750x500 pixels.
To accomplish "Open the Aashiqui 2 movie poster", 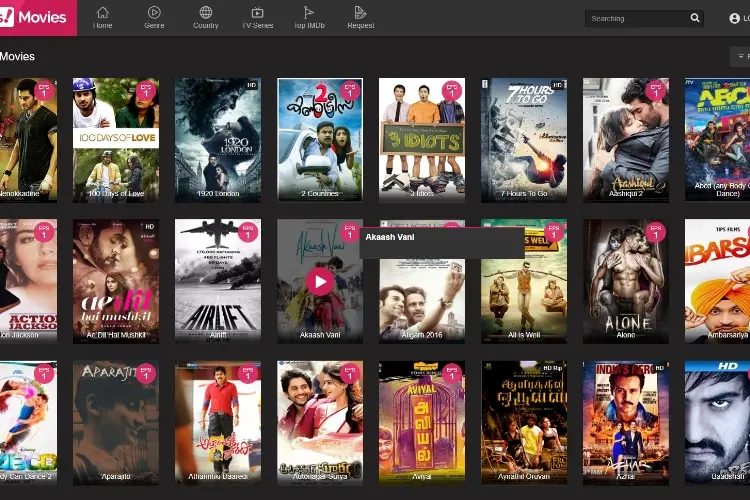I will pos(626,140).
